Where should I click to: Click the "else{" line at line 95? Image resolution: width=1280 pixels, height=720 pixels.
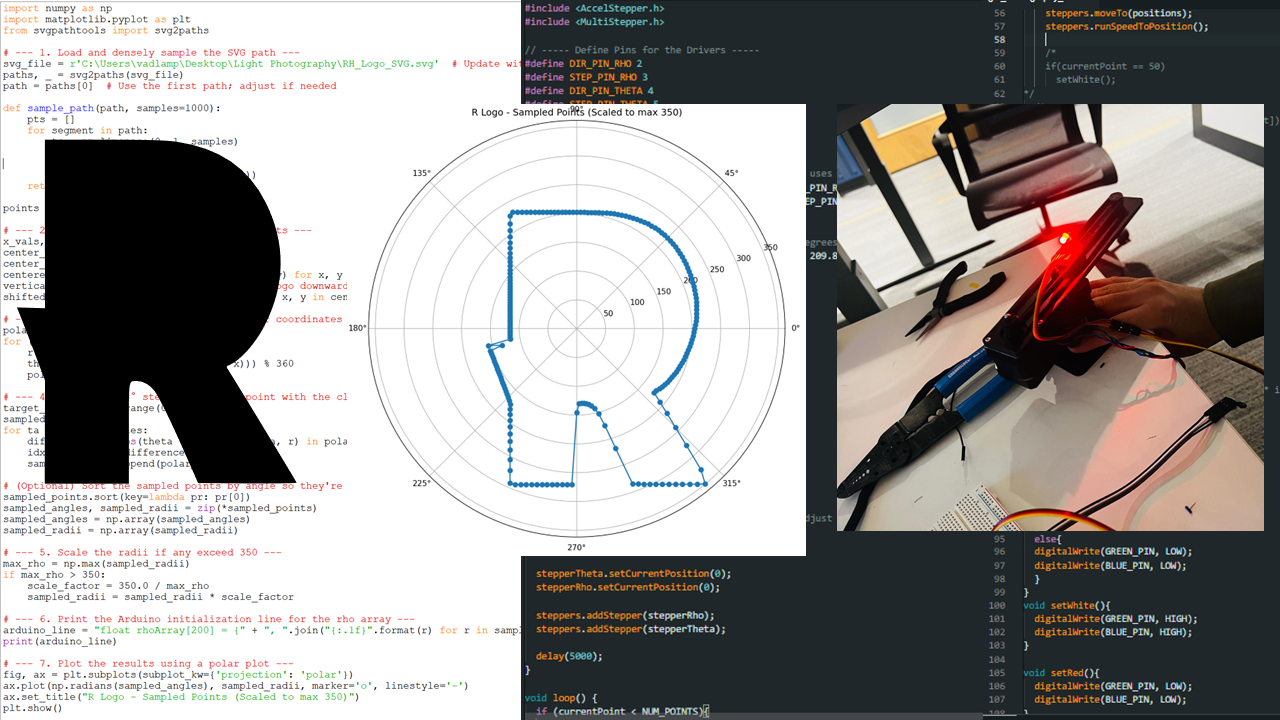[x=1050, y=538]
